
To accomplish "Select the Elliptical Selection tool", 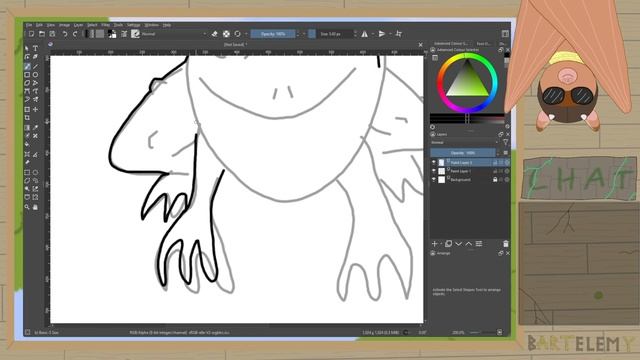I will [x=36, y=172].
